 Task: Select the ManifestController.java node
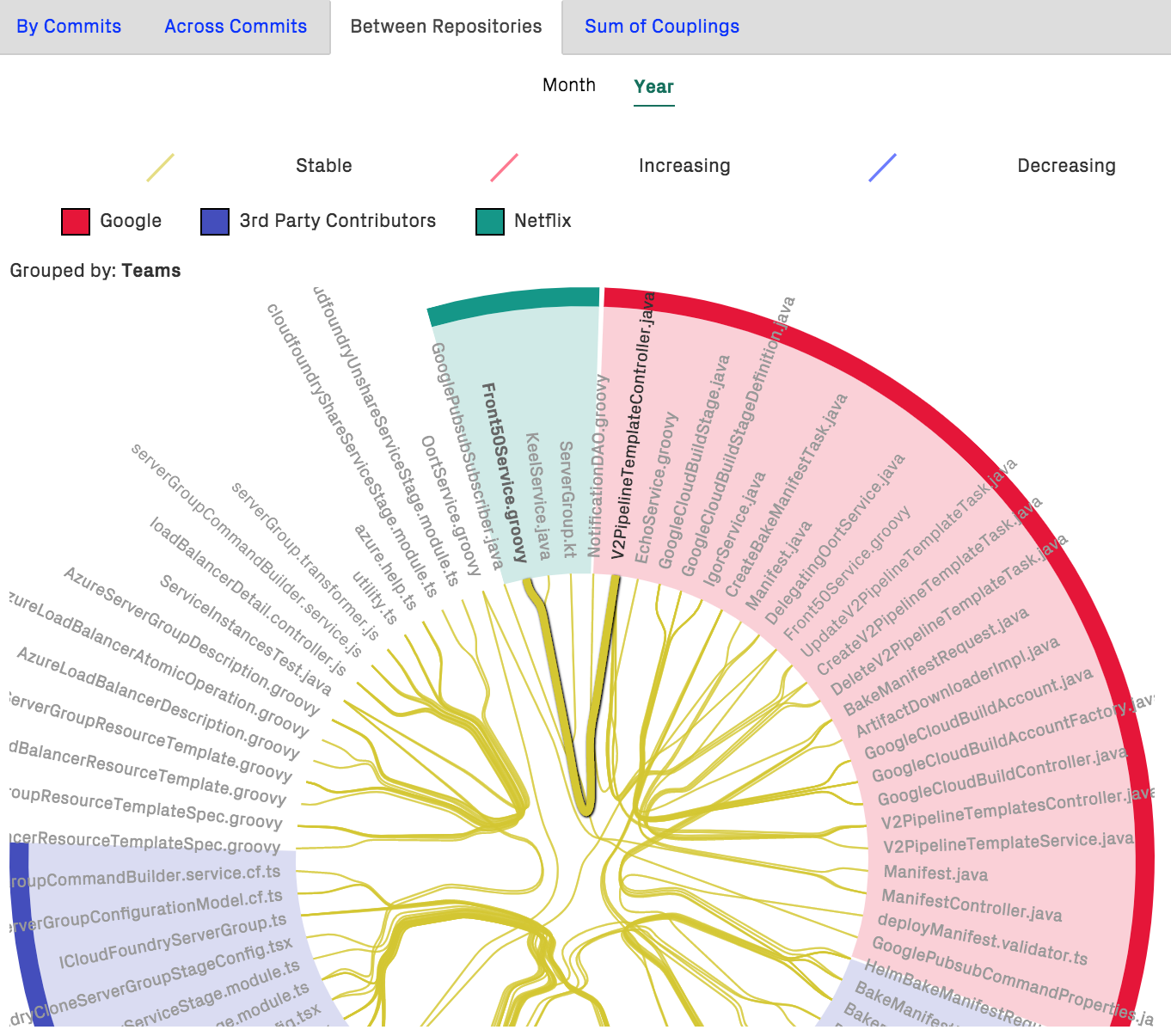point(972,905)
